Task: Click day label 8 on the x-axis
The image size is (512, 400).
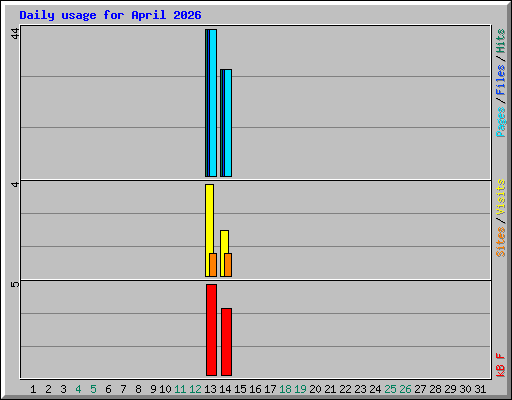Action: tap(138, 389)
